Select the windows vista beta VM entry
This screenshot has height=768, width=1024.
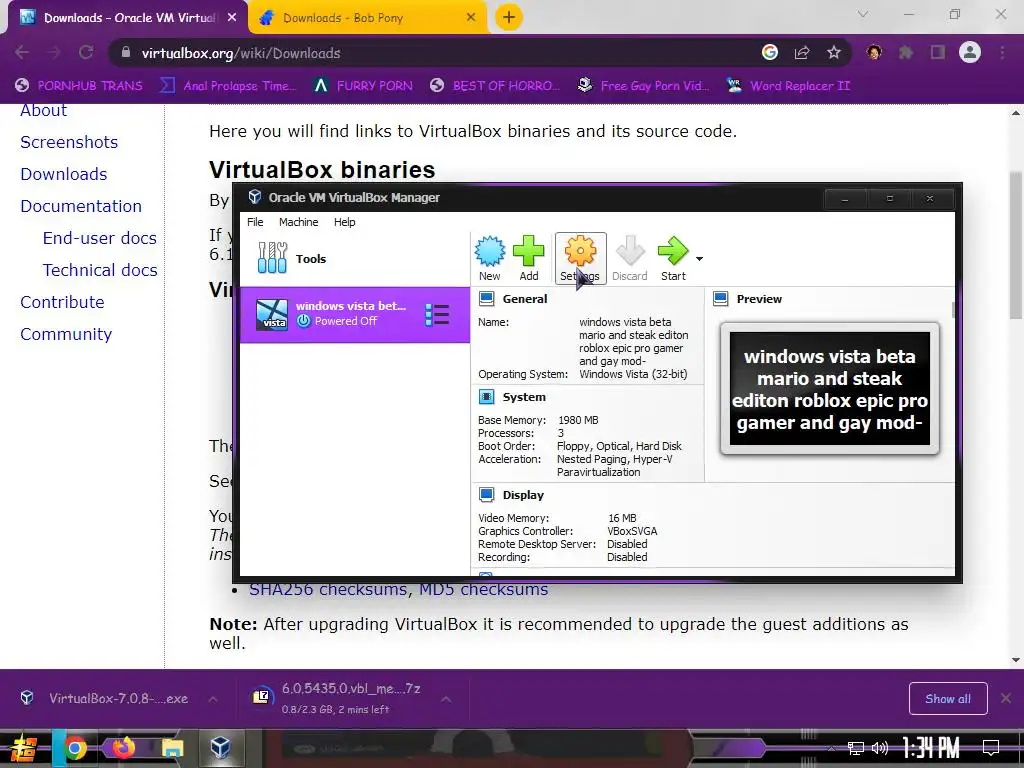pos(355,315)
